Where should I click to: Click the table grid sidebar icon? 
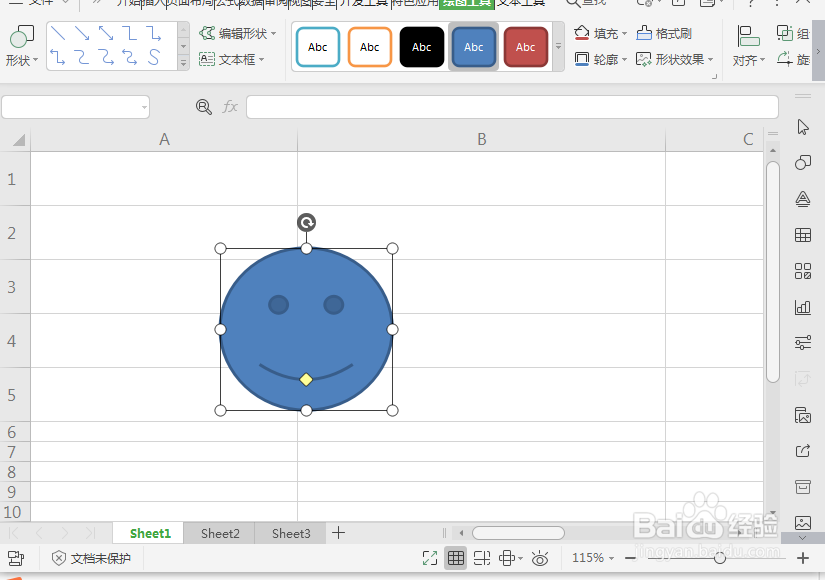click(x=802, y=235)
